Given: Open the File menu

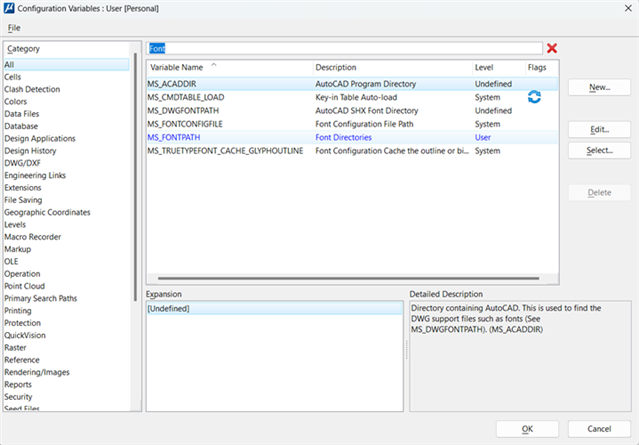Looking at the screenshot, I should pos(14,27).
